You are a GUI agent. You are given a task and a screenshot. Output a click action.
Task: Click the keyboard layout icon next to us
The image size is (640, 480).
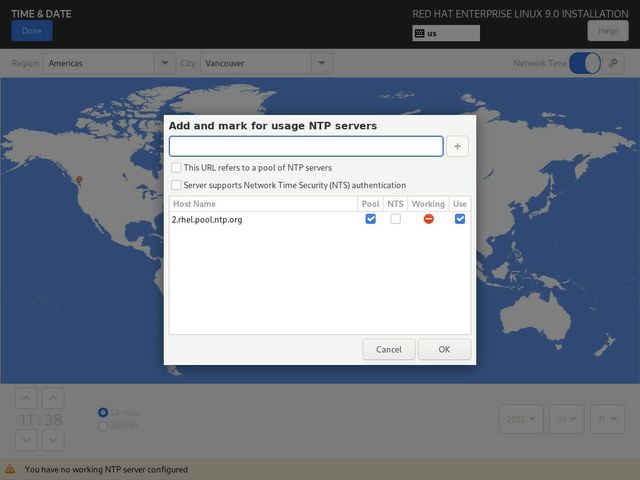point(420,33)
